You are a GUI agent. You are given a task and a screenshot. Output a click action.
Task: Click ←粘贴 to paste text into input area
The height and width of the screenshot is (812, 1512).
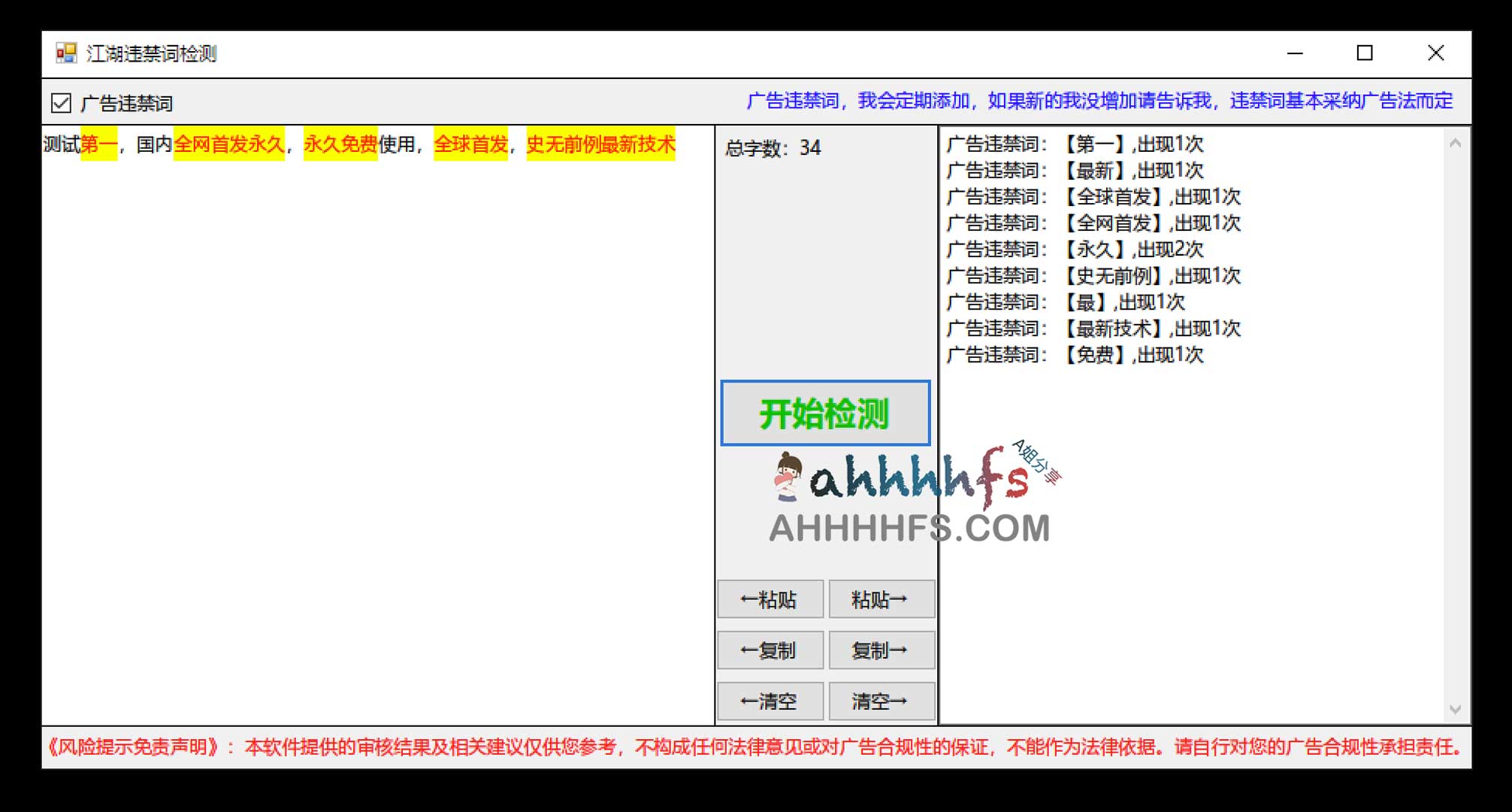[770, 598]
